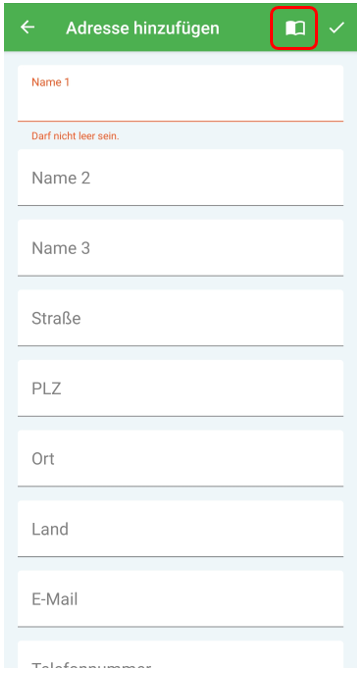This screenshot has width=363, height=674.
Task: Select the Name 2 field
Action: [x=181, y=178]
